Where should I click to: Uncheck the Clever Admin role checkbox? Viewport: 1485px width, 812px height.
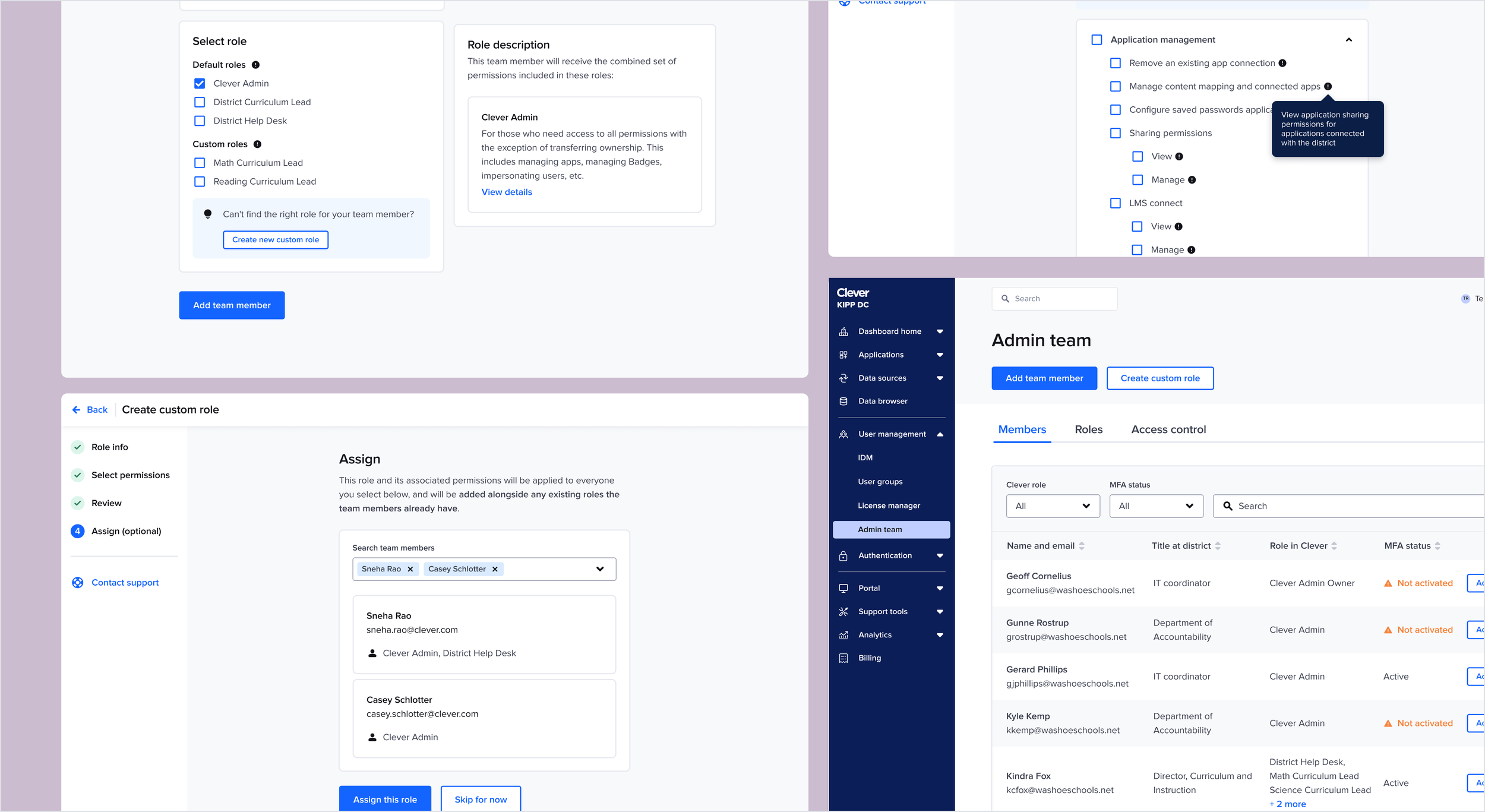pyautogui.click(x=200, y=83)
